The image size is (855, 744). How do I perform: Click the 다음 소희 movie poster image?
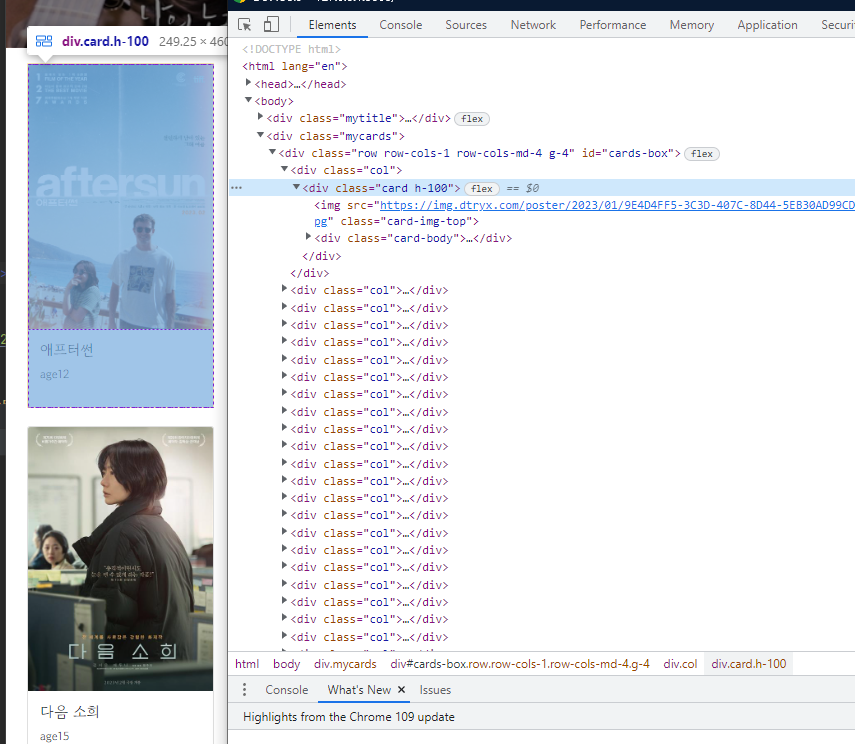[121, 559]
